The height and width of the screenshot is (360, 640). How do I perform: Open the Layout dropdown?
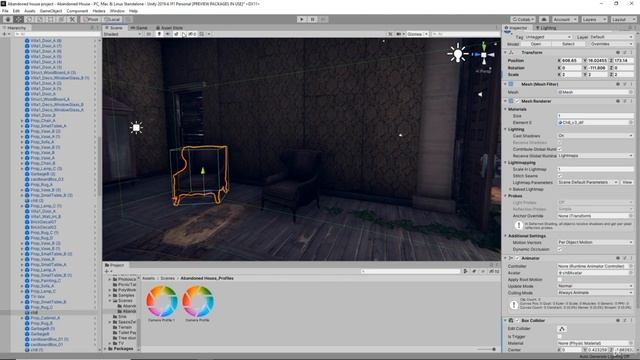pyautogui.click(x=623, y=19)
